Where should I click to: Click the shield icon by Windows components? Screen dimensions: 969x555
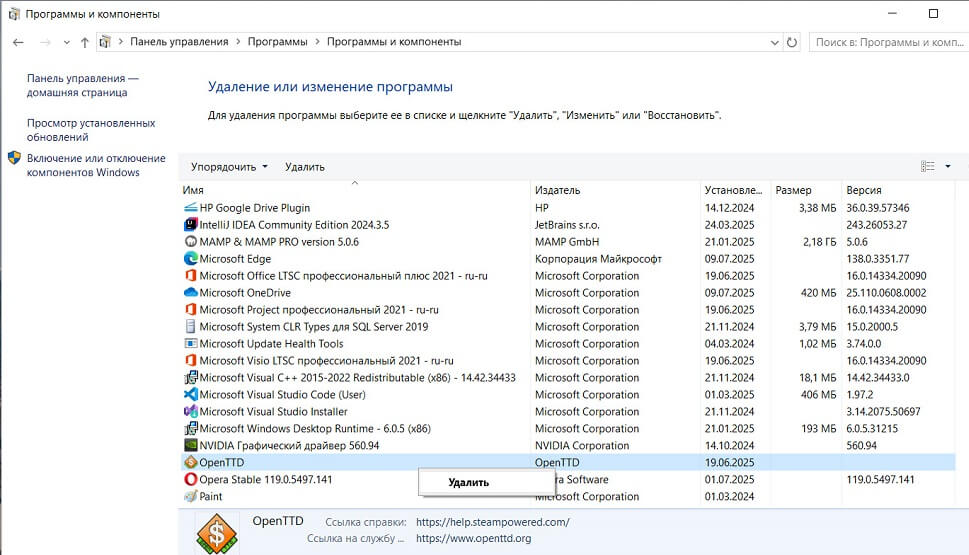click(14, 158)
